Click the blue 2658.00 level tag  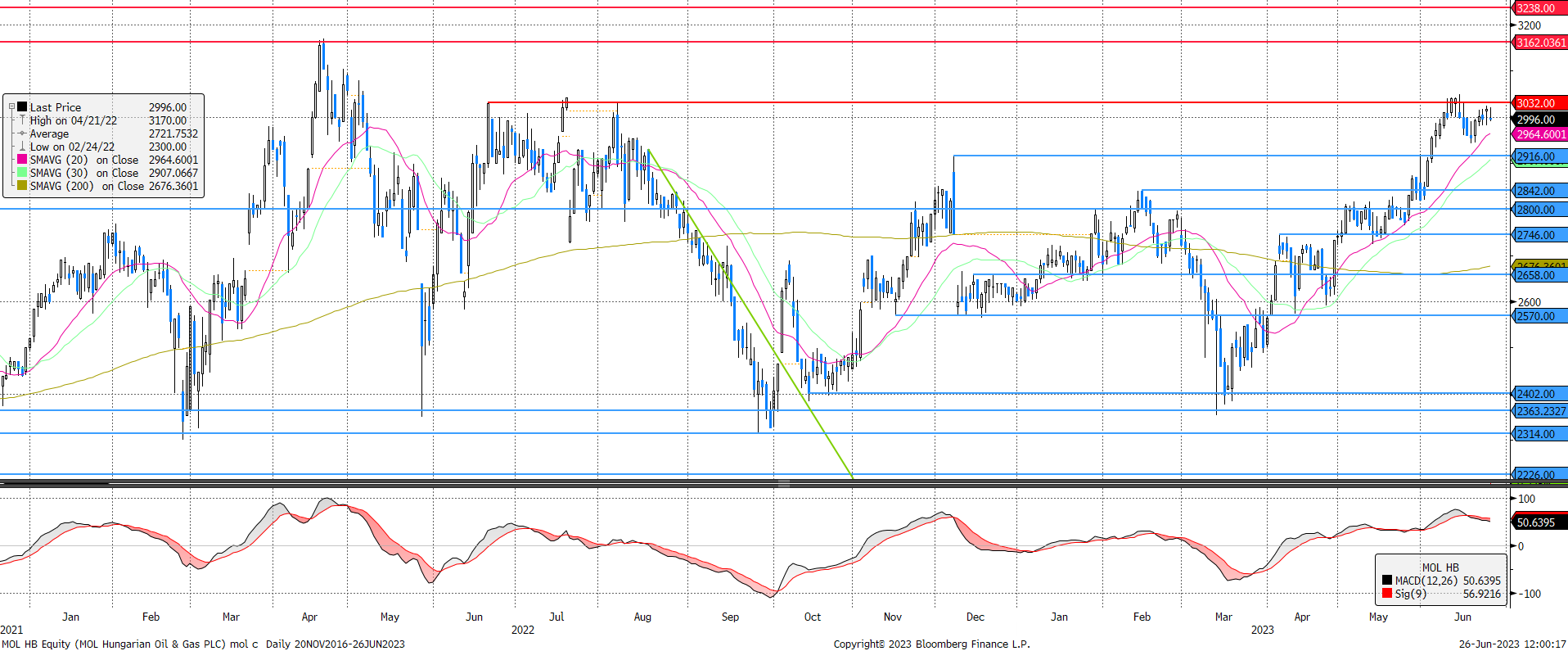pyautogui.click(x=1539, y=275)
